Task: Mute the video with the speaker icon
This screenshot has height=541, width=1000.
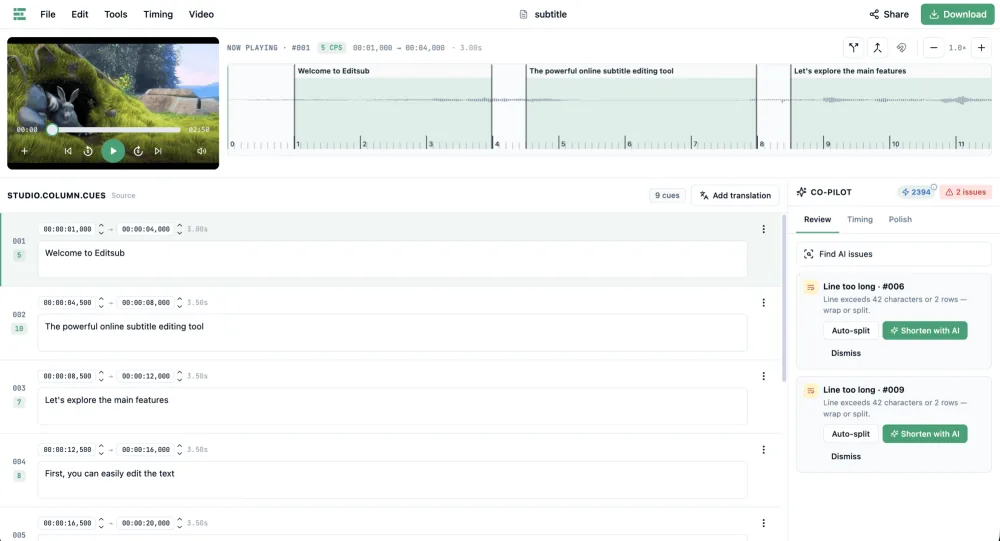Action: click(202, 151)
